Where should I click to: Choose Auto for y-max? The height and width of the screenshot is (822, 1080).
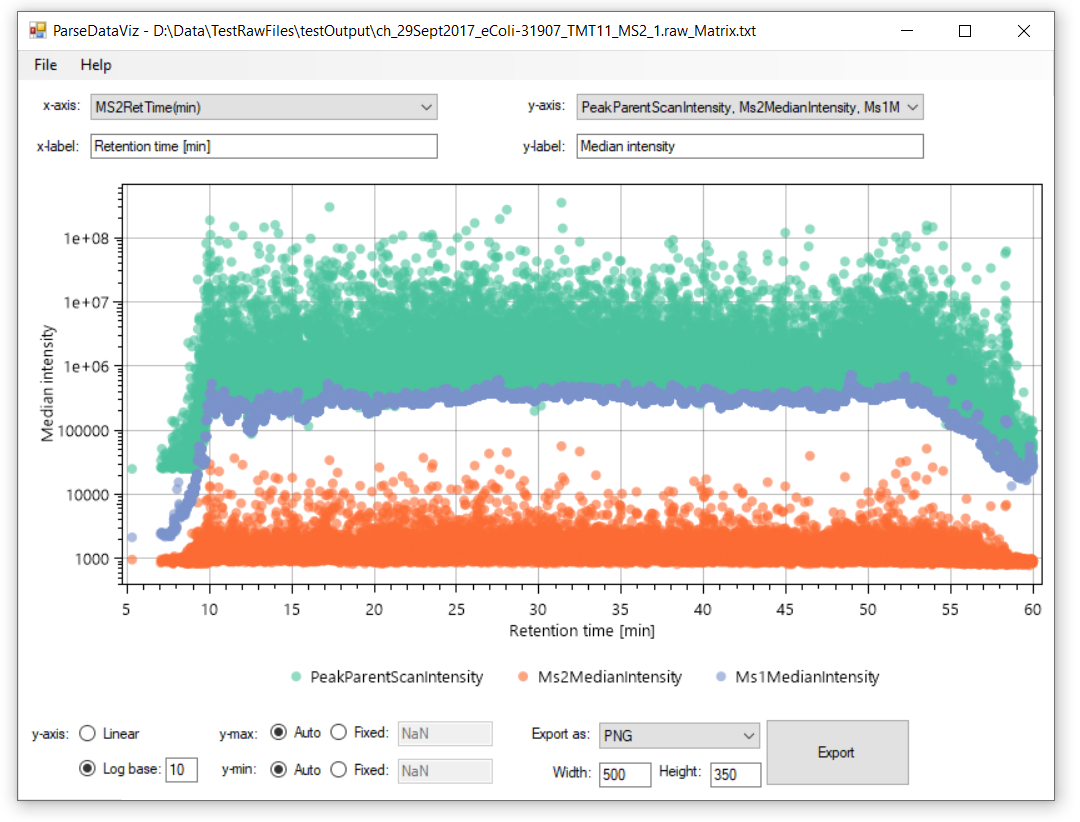[x=279, y=732]
